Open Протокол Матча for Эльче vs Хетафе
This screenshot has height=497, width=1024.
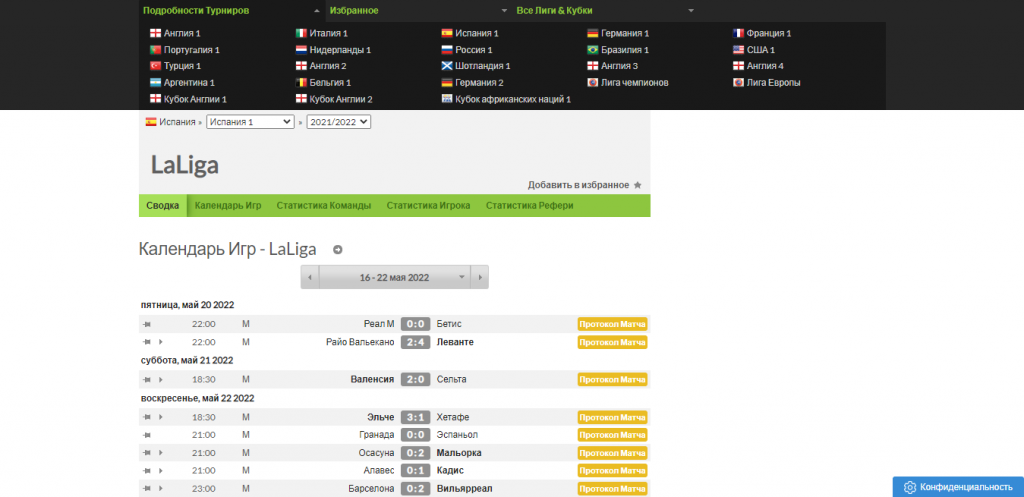coord(612,417)
